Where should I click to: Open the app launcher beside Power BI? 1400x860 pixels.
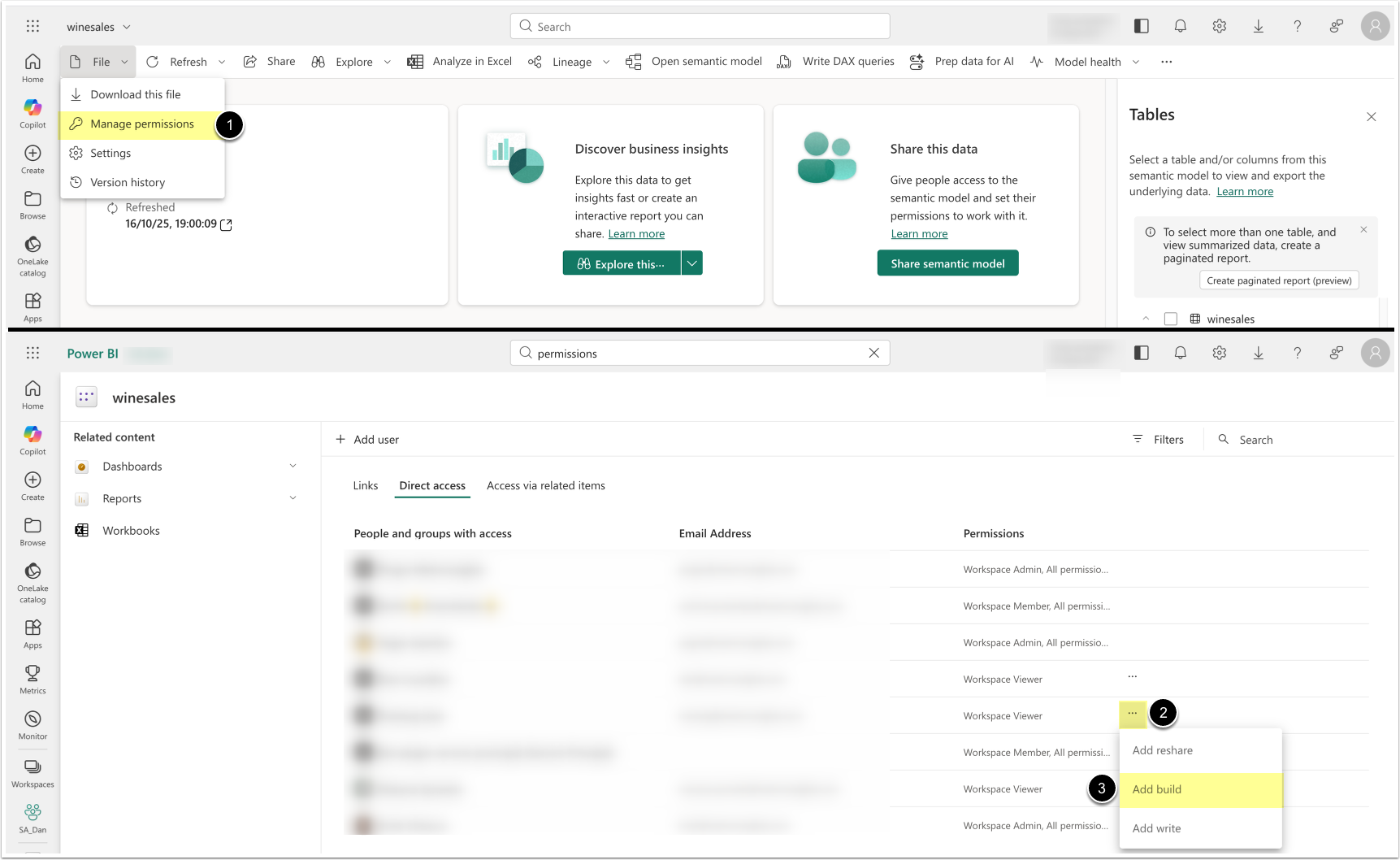point(33,353)
